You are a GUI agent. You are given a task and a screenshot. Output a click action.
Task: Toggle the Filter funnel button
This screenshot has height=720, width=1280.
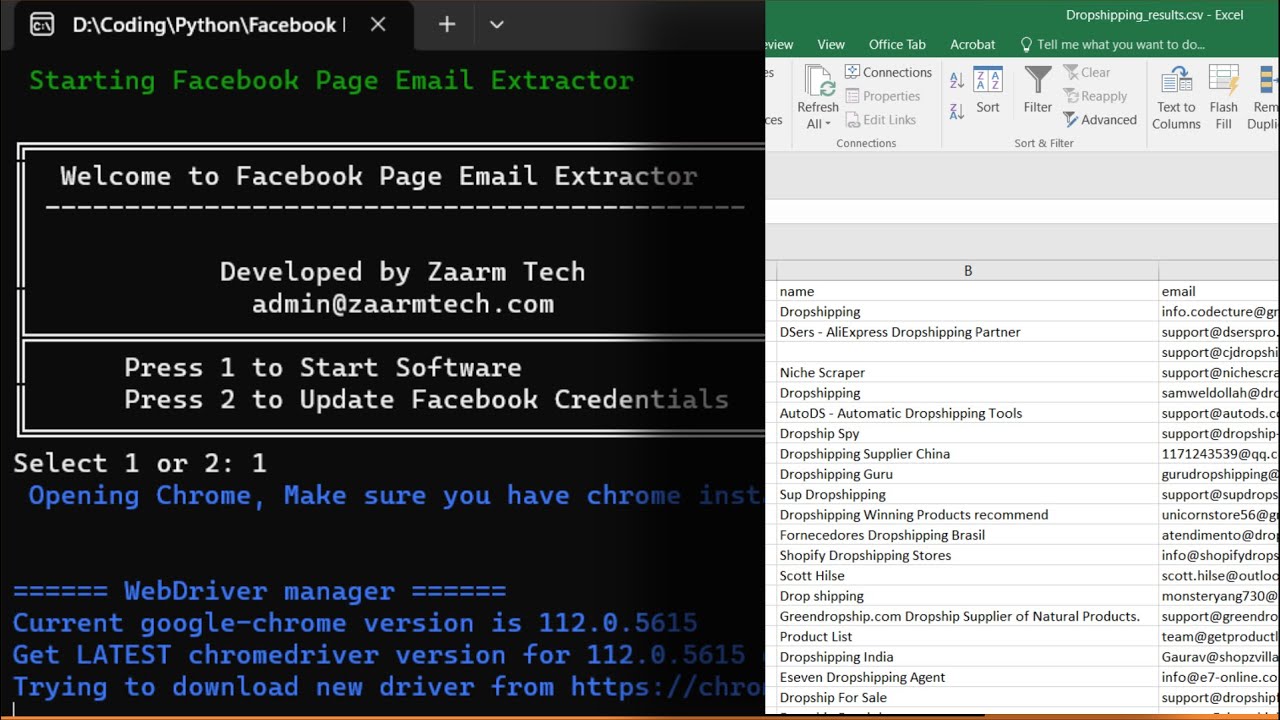[x=1038, y=91]
